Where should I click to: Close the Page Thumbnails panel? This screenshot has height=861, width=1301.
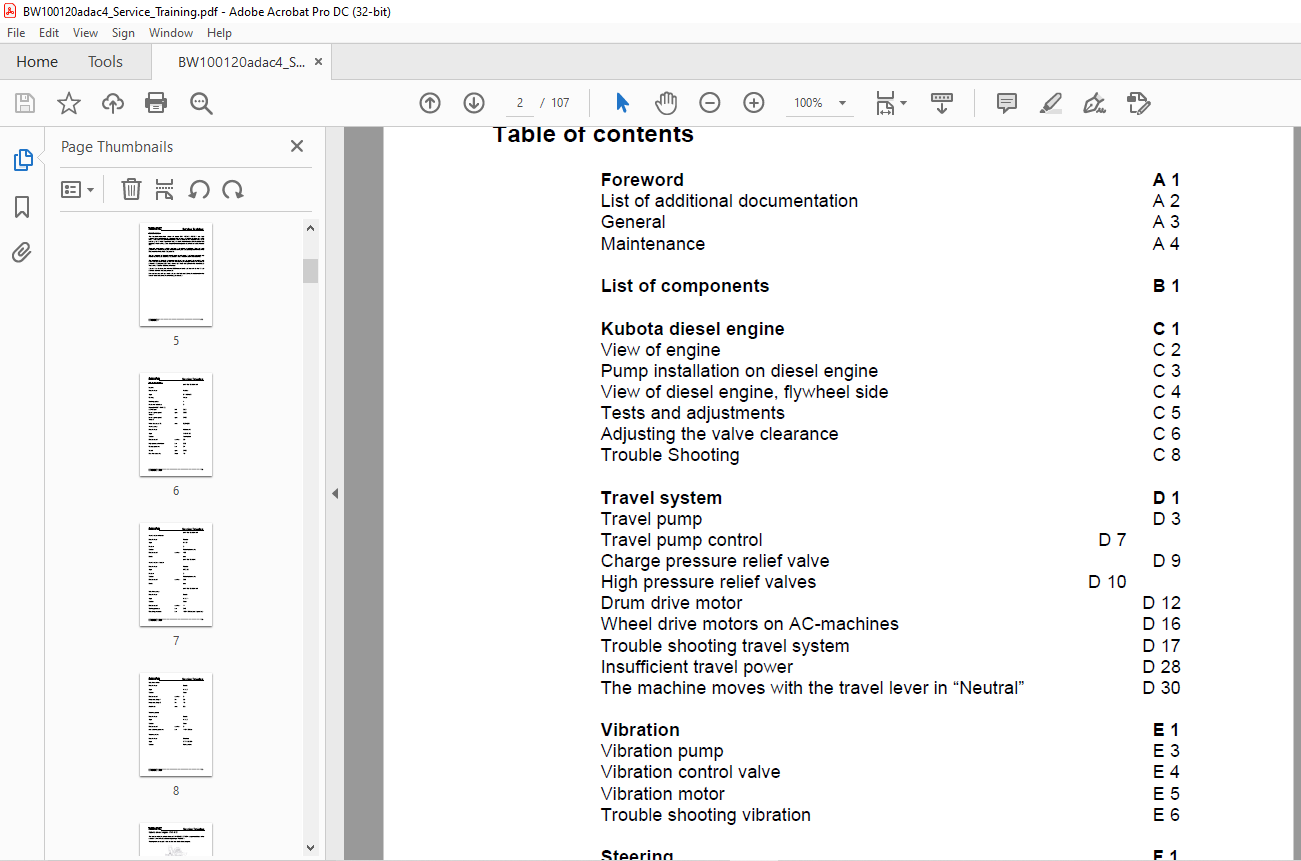[x=297, y=146]
